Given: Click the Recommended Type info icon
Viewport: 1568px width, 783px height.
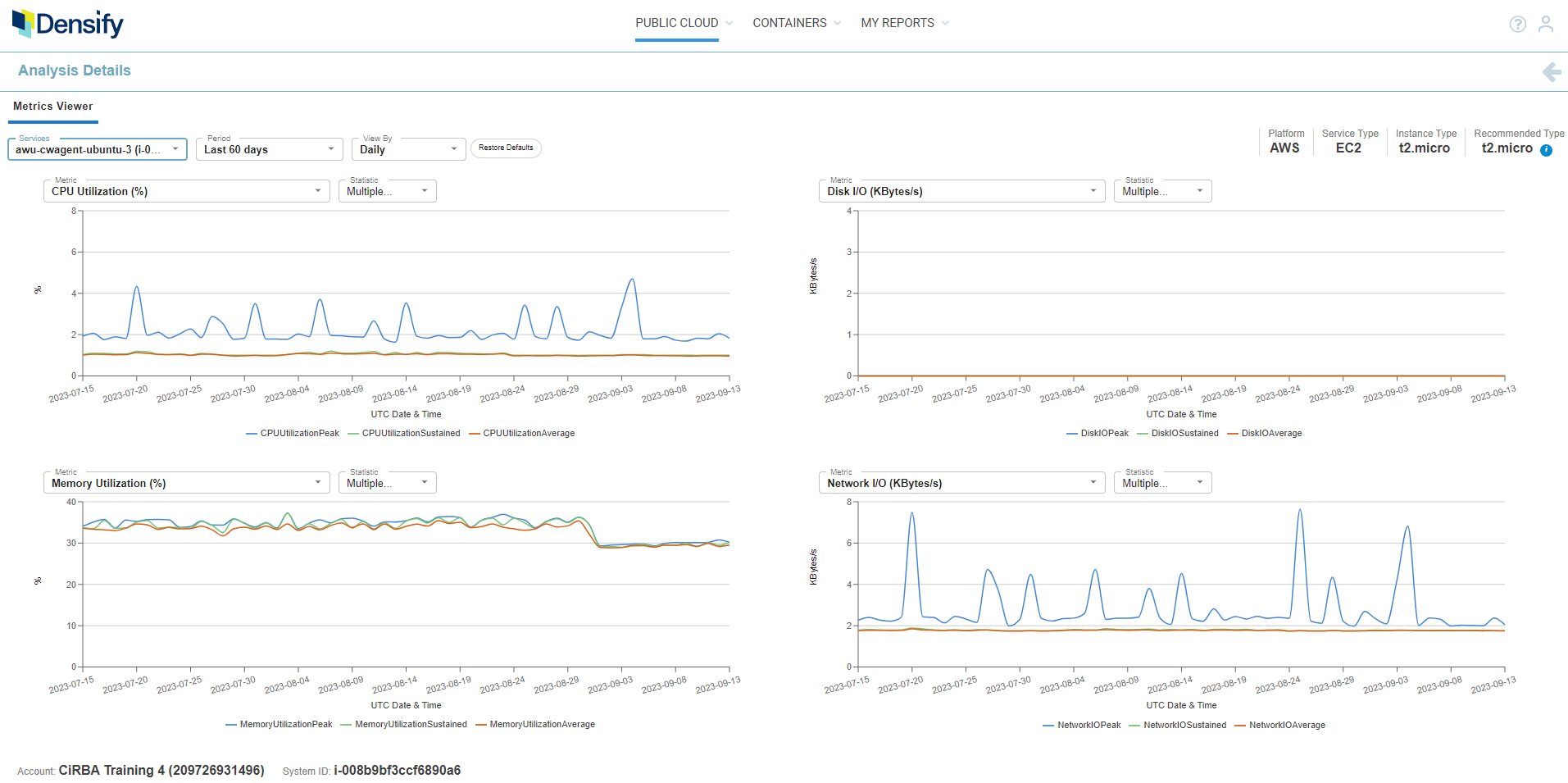Looking at the screenshot, I should click(x=1546, y=150).
